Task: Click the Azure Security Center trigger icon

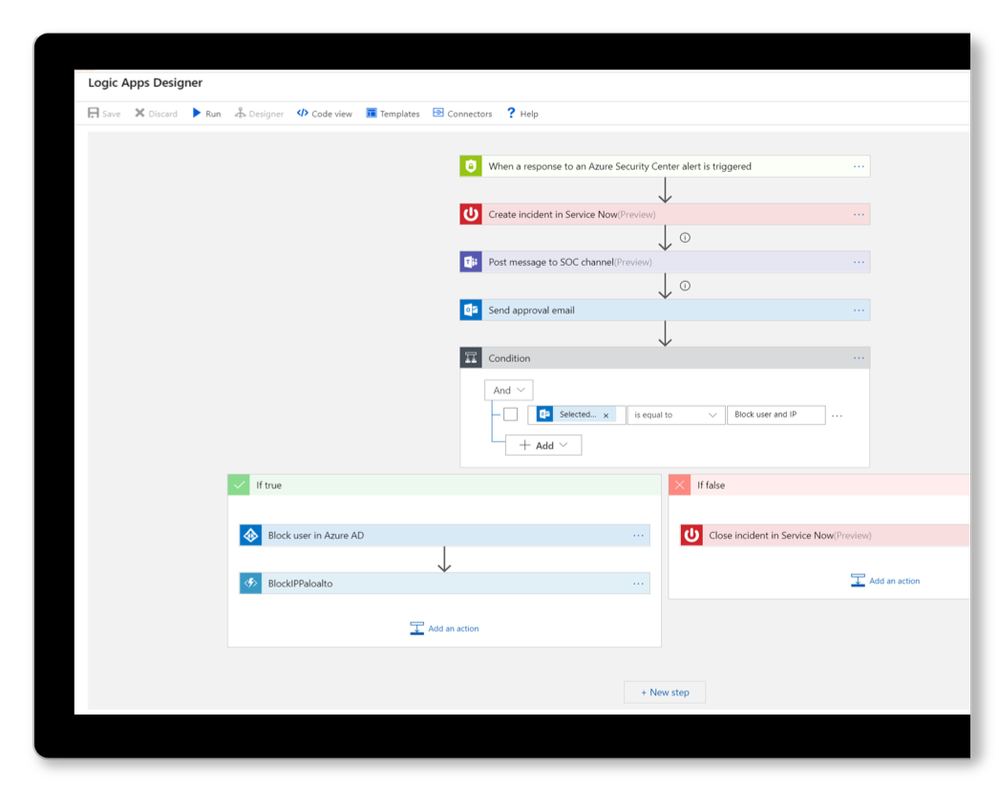Action: coord(471,166)
